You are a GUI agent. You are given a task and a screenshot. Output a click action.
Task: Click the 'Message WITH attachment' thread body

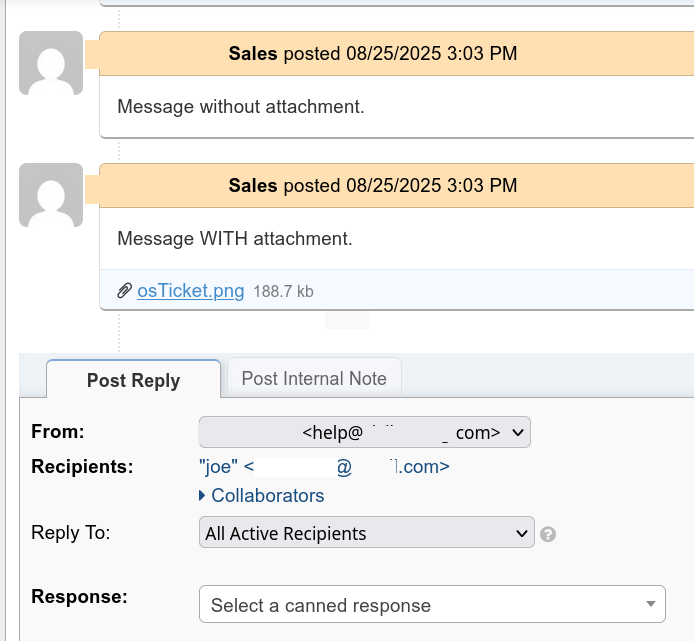pyautogui.click(x=397, y=239)
